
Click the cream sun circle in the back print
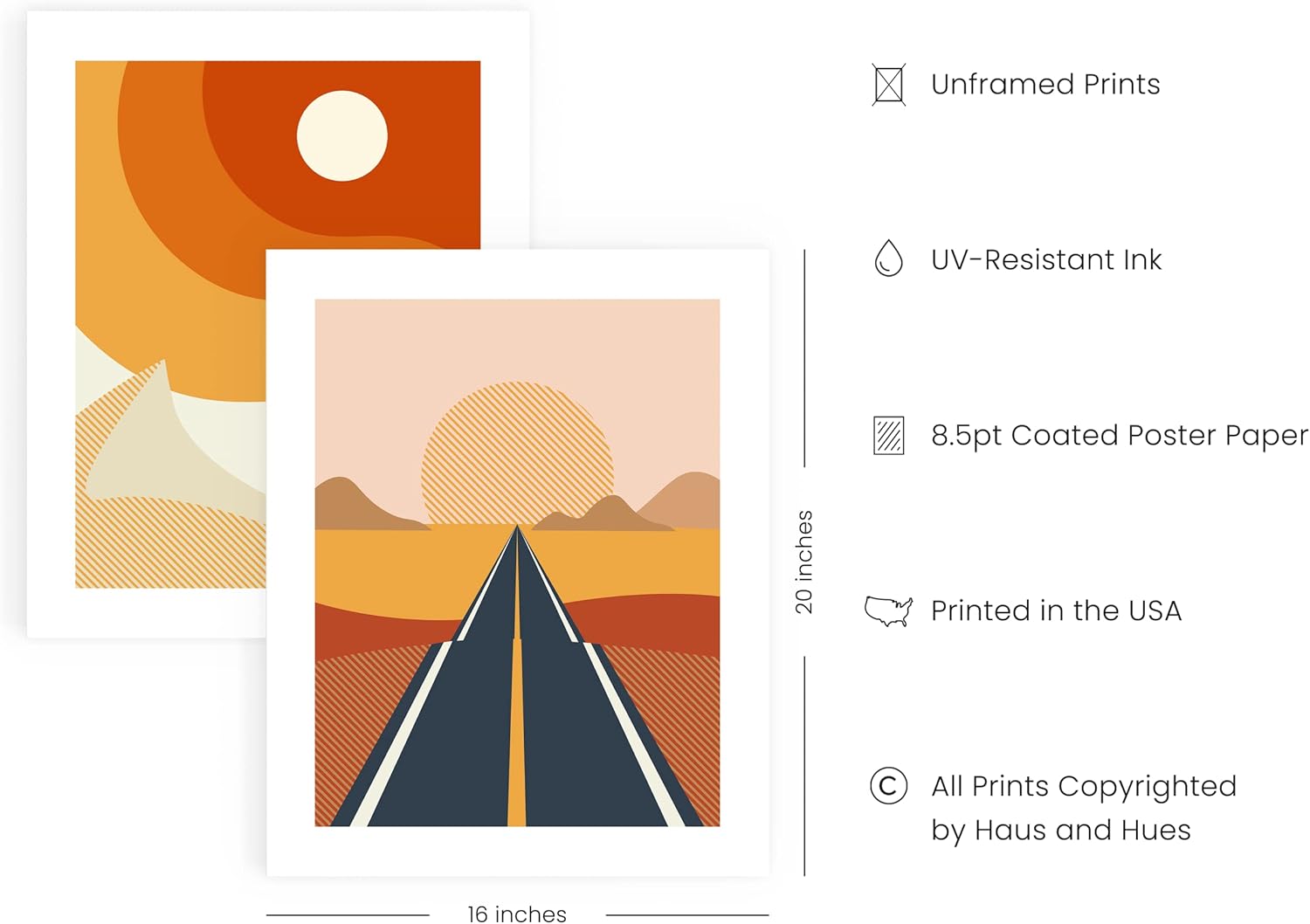point(342,136)
